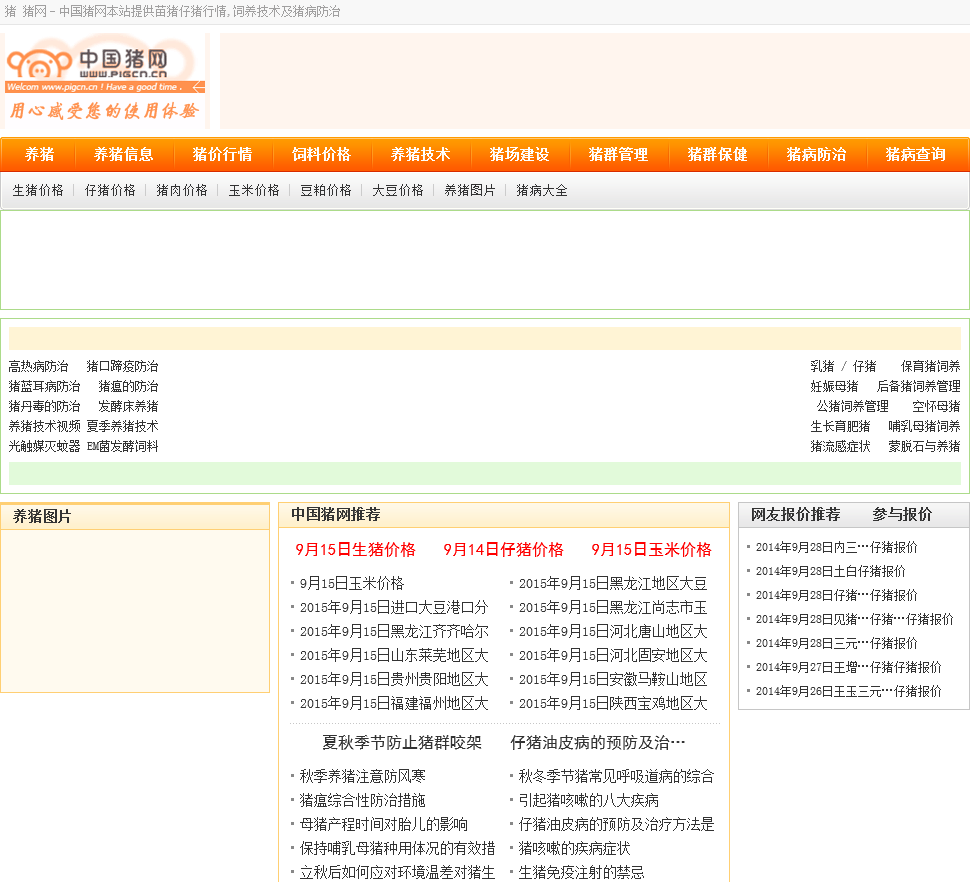
Task: Open the 公猪饲养管理 link
Action: pyautogui.click(x=852, y=406)
